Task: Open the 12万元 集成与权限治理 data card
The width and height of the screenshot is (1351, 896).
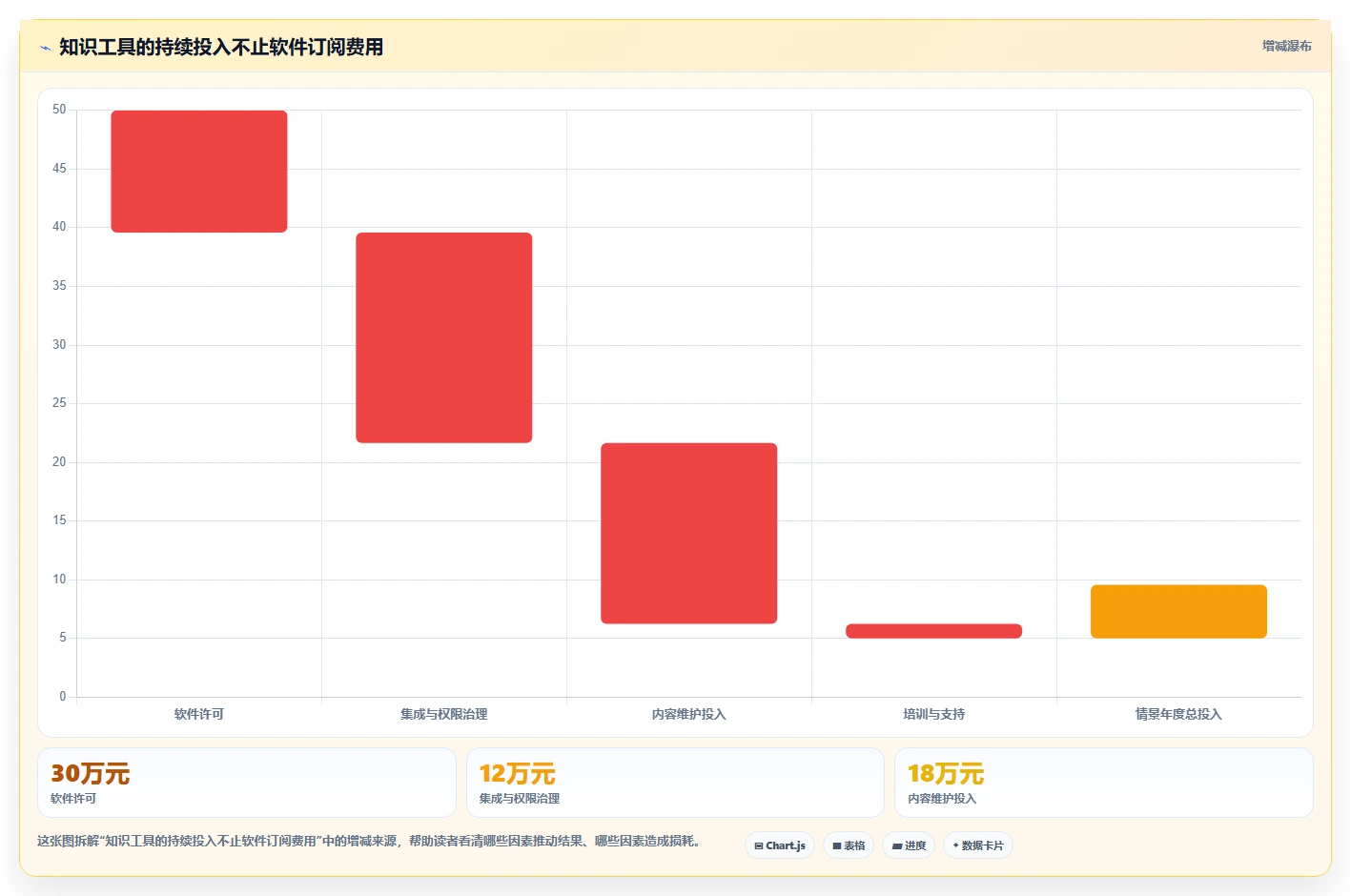Action: (x=675, y=783)
